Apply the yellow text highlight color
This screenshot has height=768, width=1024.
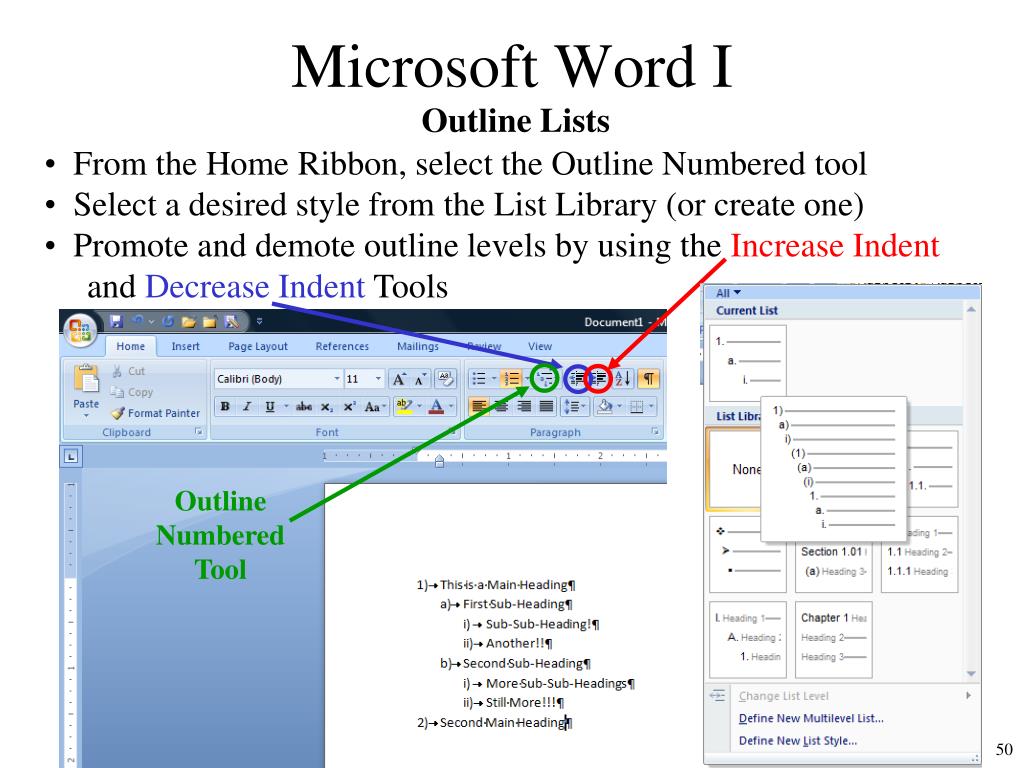click(x=403, y=406)
